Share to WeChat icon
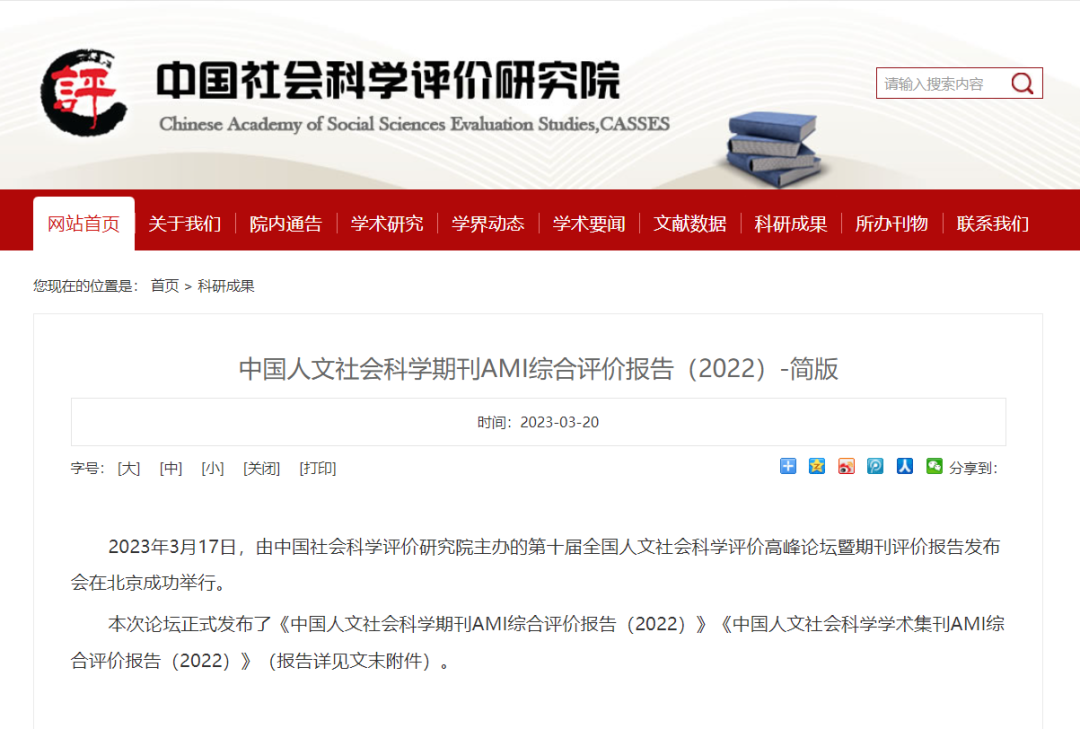 click(x=934, y=466)
